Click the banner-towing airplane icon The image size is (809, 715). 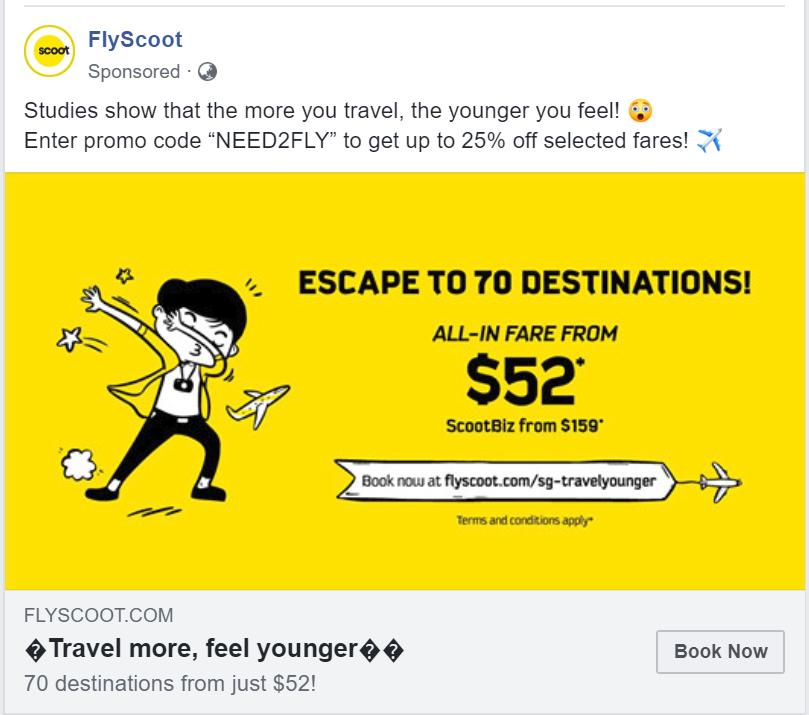coord(721,482)
